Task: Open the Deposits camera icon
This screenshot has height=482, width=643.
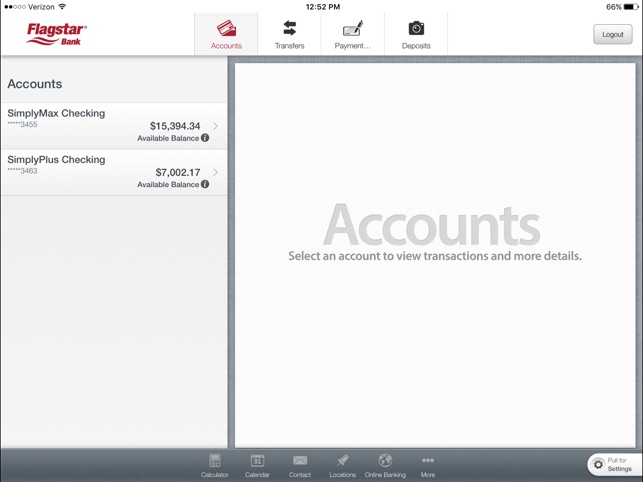Action: click(x=416, y=28)
